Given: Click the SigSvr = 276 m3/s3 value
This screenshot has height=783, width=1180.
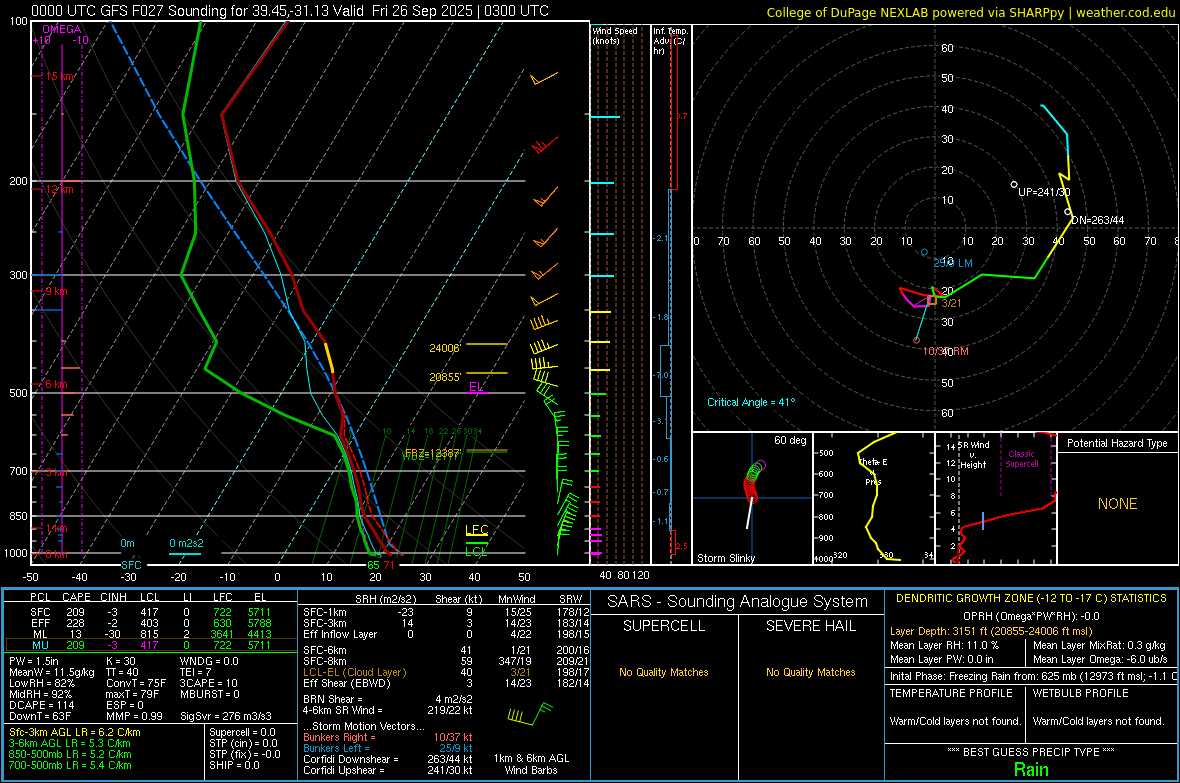Looking at the screenshot, I should point(226,716).
